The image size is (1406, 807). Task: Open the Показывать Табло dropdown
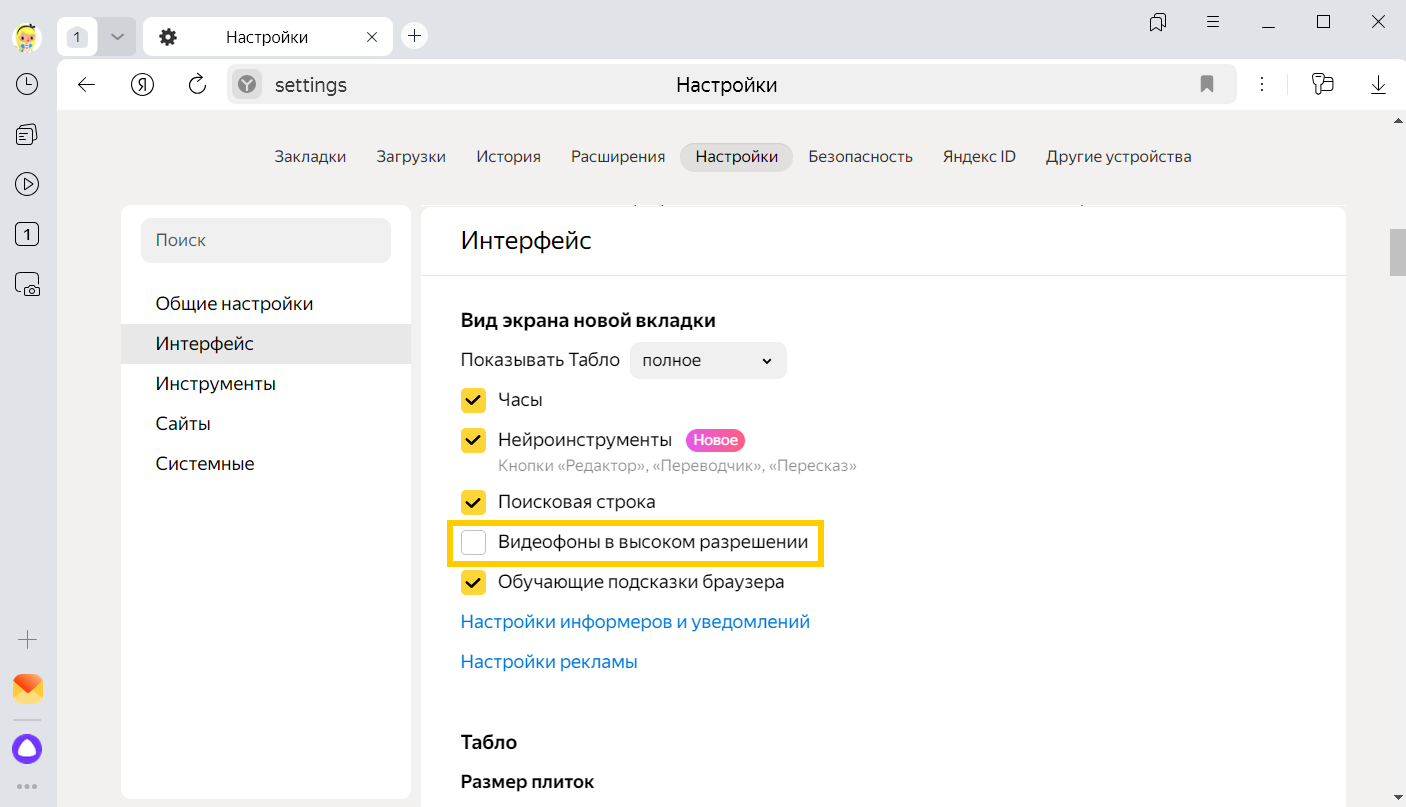click(x=708, y=360)
